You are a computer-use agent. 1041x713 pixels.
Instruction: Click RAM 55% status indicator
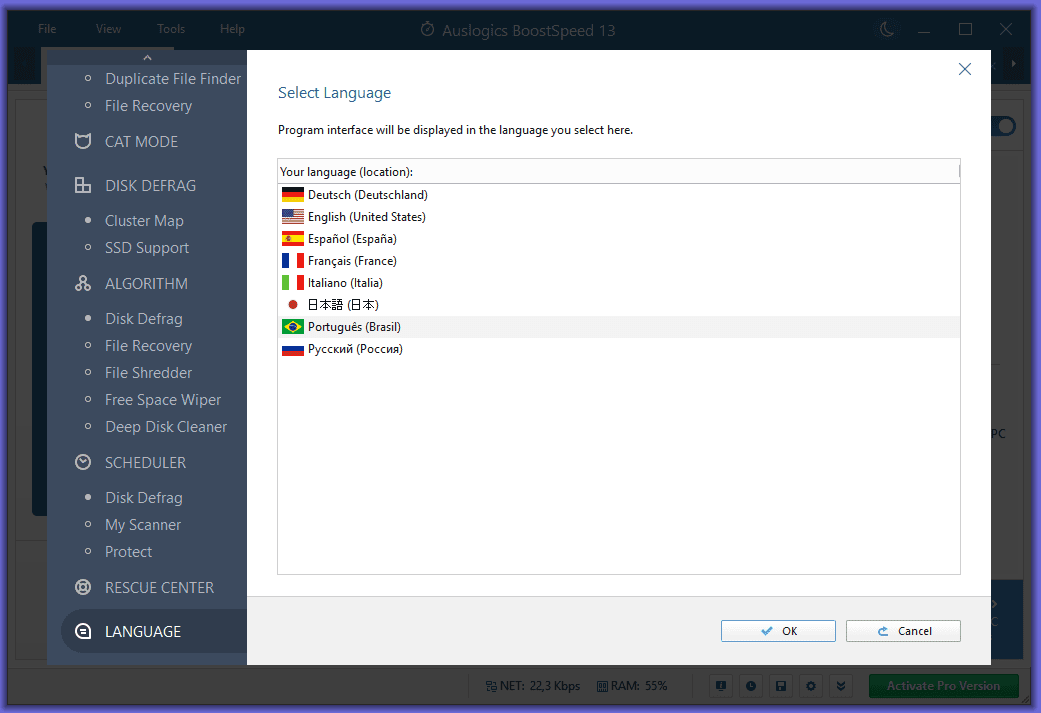[x=632, y=686]
